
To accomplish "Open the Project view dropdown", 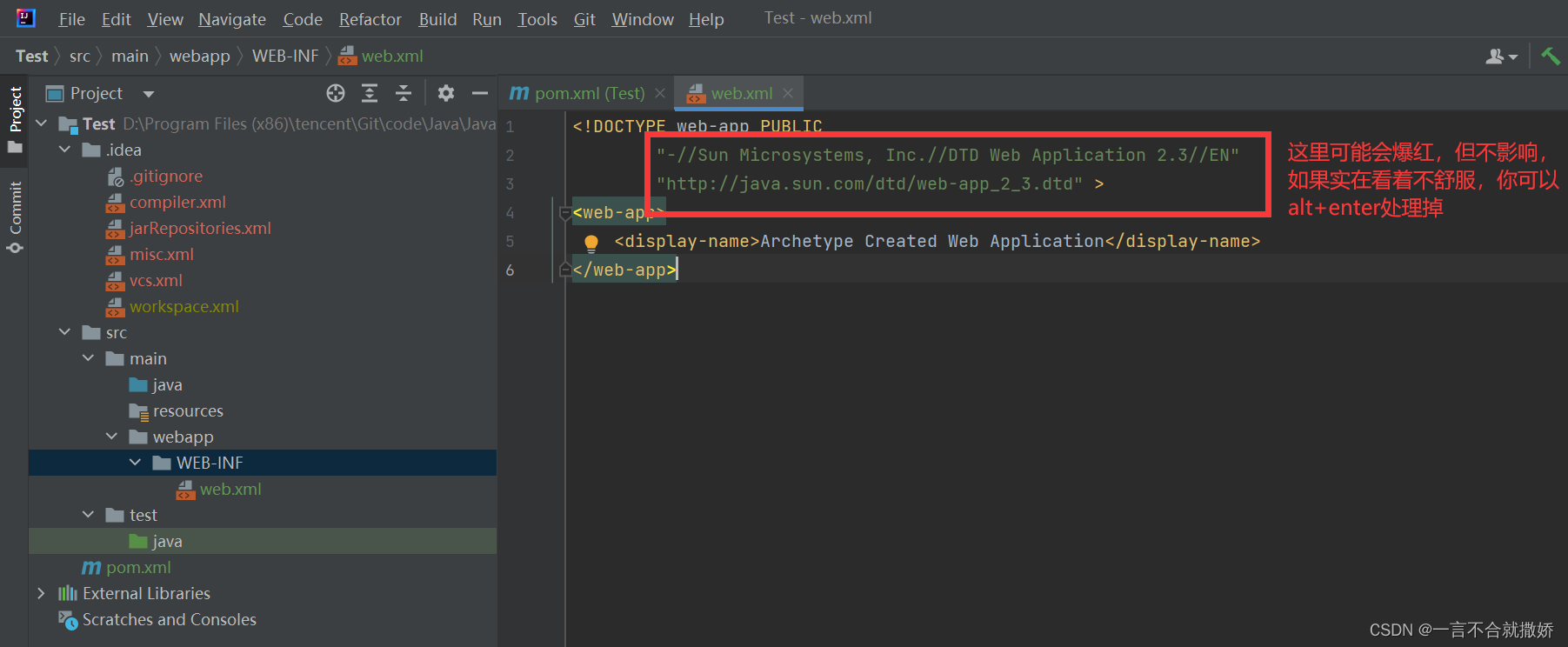I will point(149,94).
